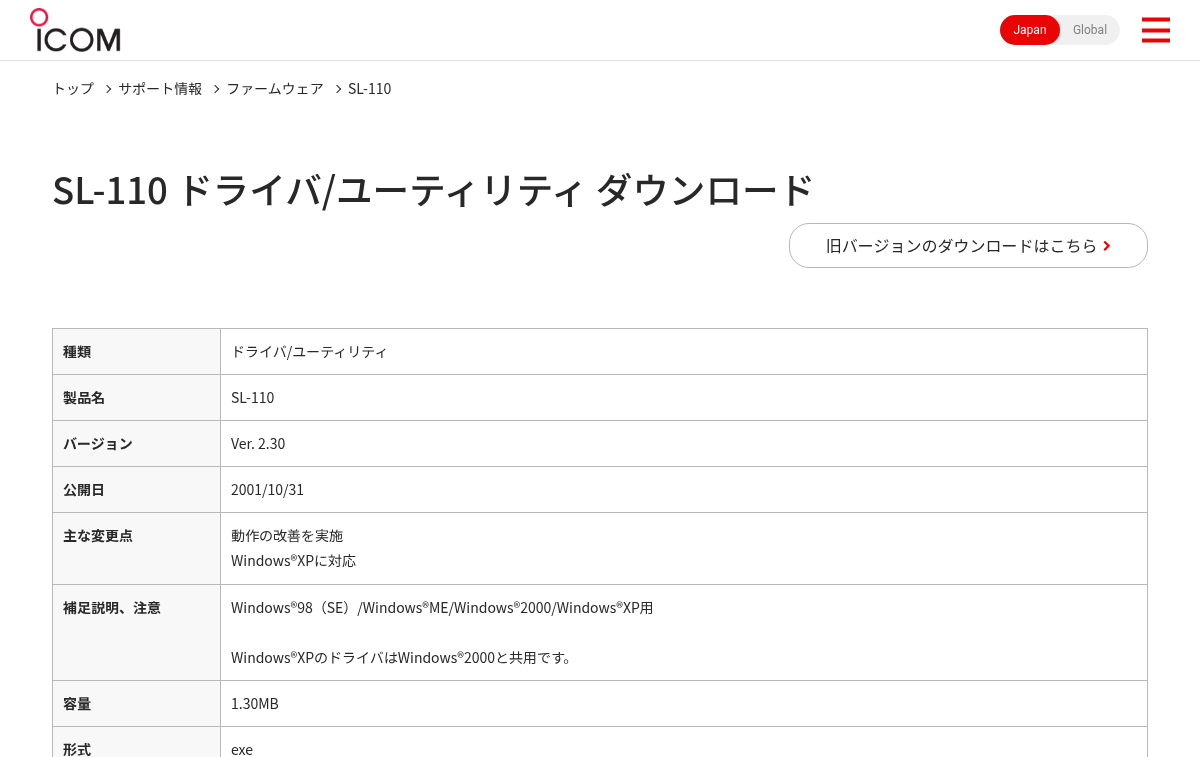Click the 動作の改善を実施 text
The height and width of the screenshot is (757, 1200).
click(x=287, y=536)
